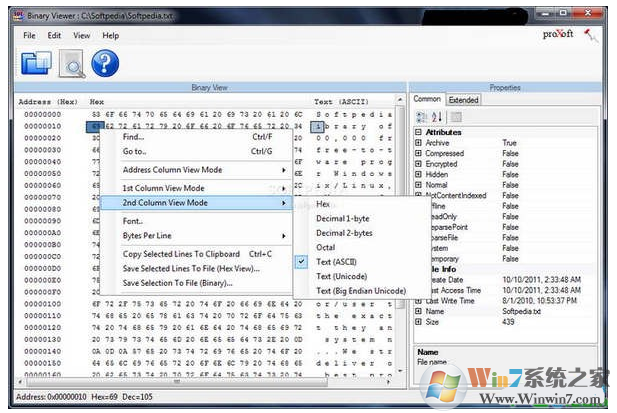The width and height of the screenshot is (617, 413).
Task: Expand the Name property row
Action: [418, 311]
